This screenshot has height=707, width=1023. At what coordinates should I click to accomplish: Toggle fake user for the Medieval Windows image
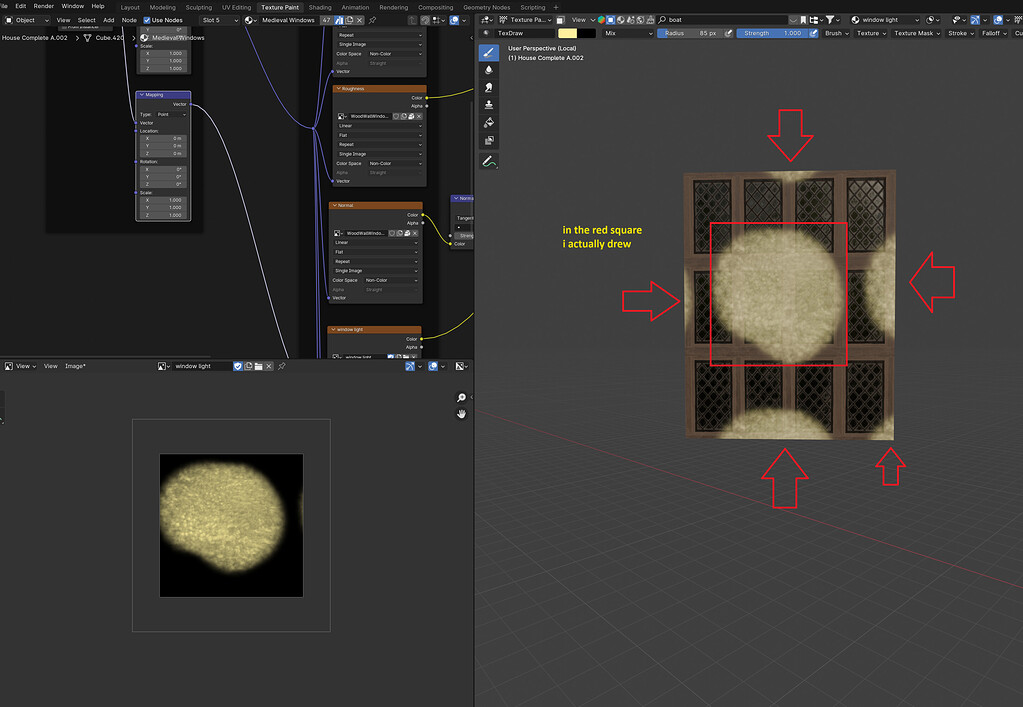pos(338,19)
